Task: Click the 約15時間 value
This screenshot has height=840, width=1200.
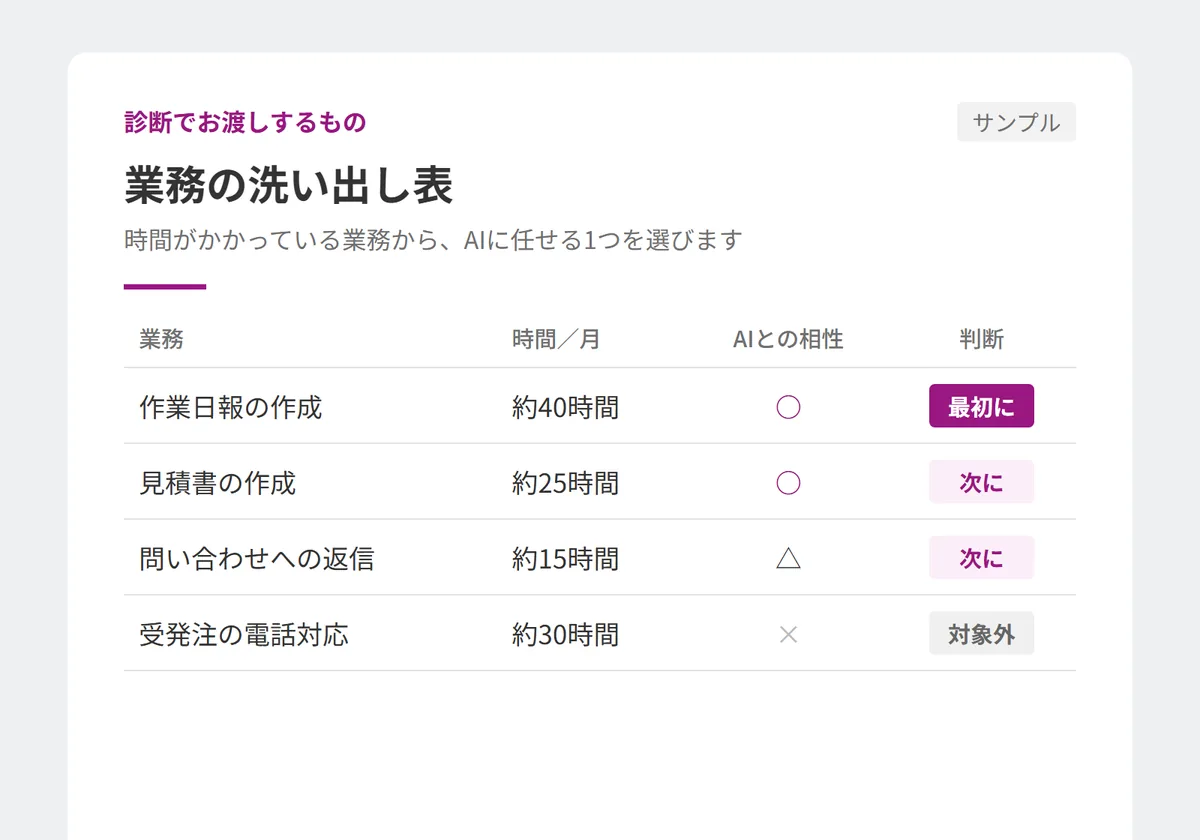Action: (x=565, y=559)
